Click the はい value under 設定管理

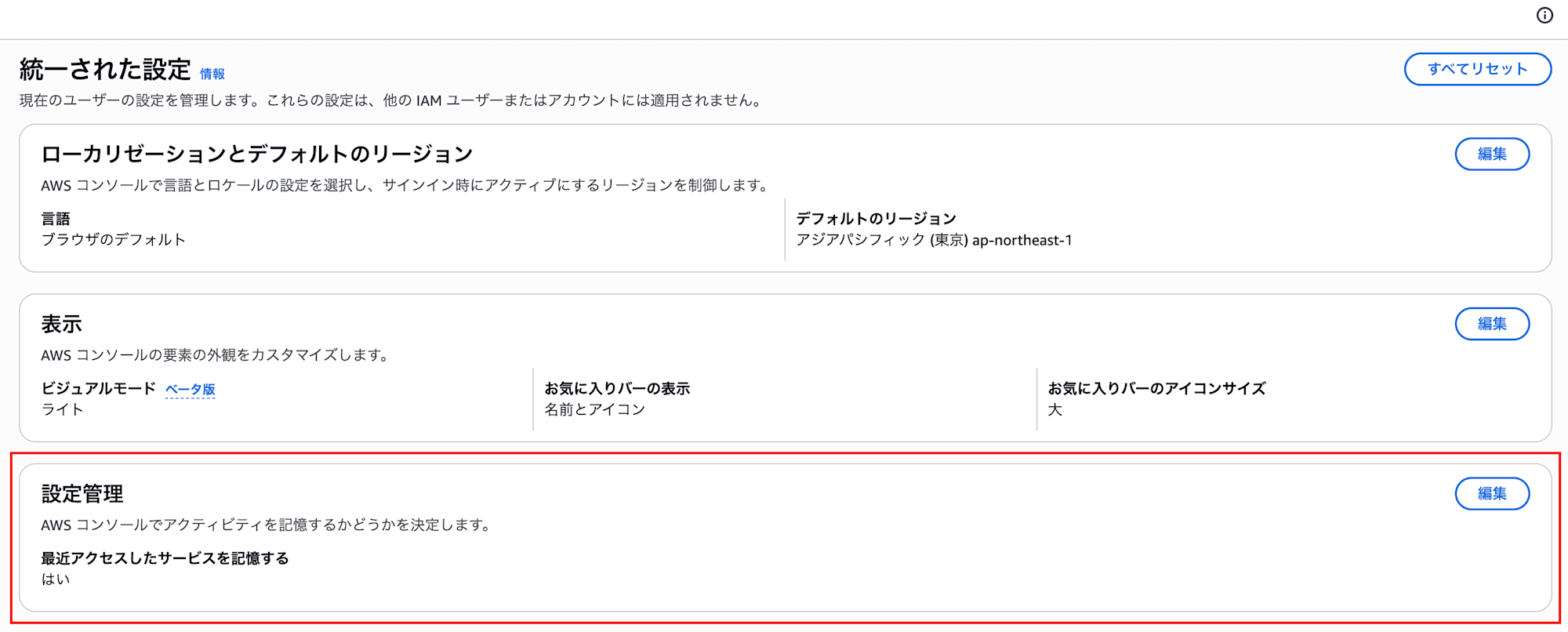coord(56,579)
